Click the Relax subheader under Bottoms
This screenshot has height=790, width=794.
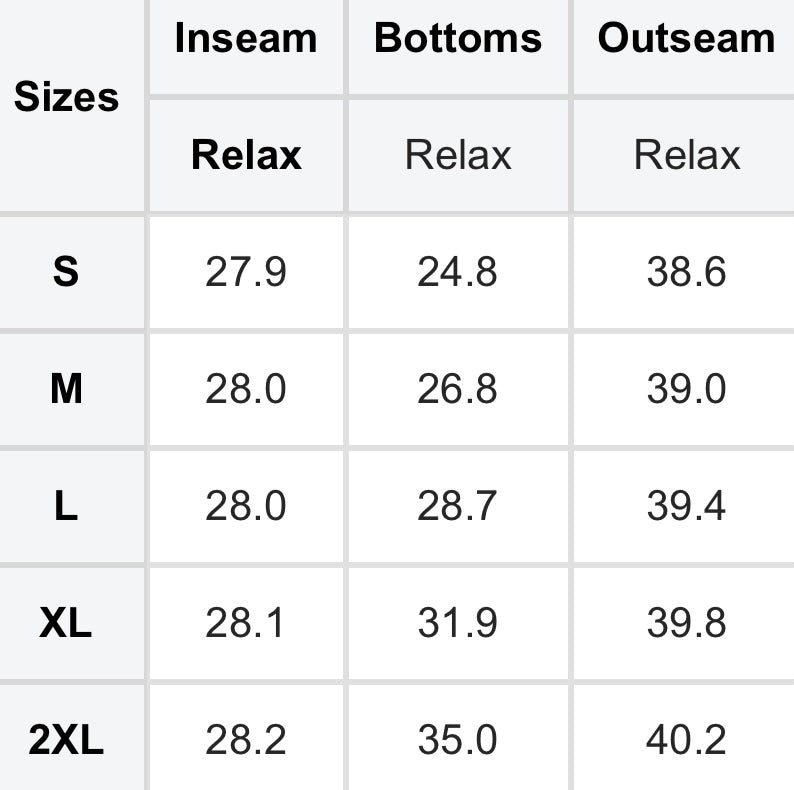click(x=458, y=155)
